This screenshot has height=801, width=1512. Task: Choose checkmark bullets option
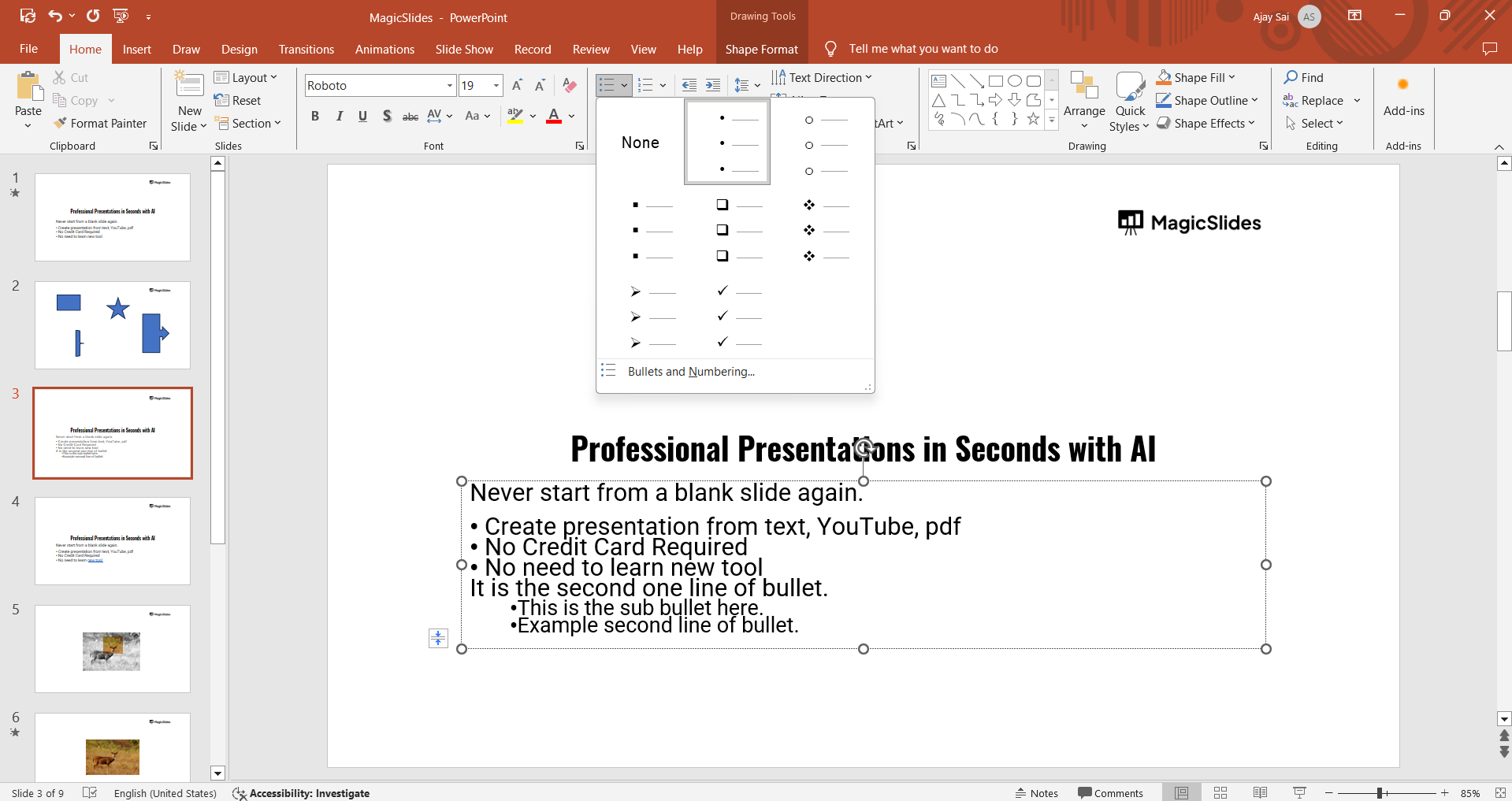coord(738,317)
